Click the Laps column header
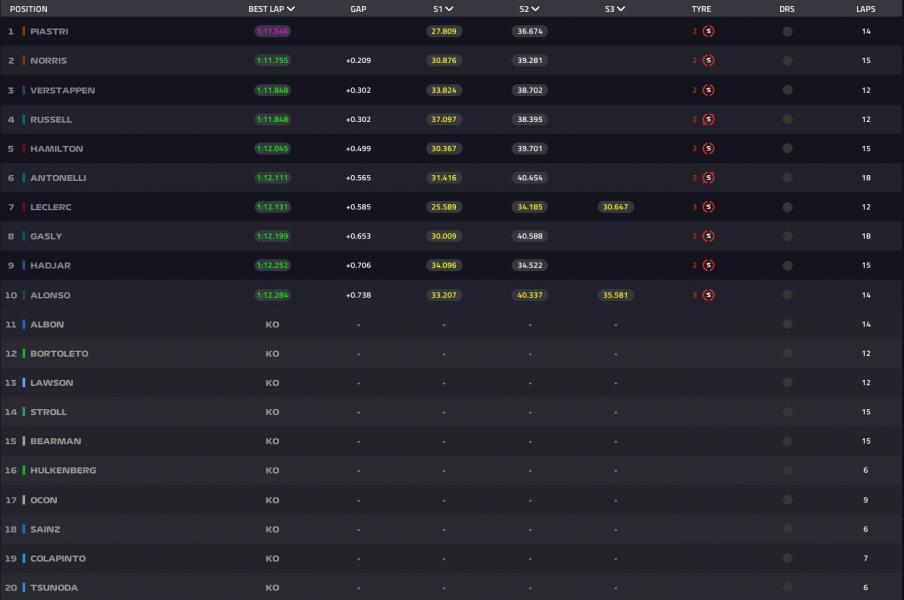This screenshot has width=904, height=600. click(x=865, y=9)
